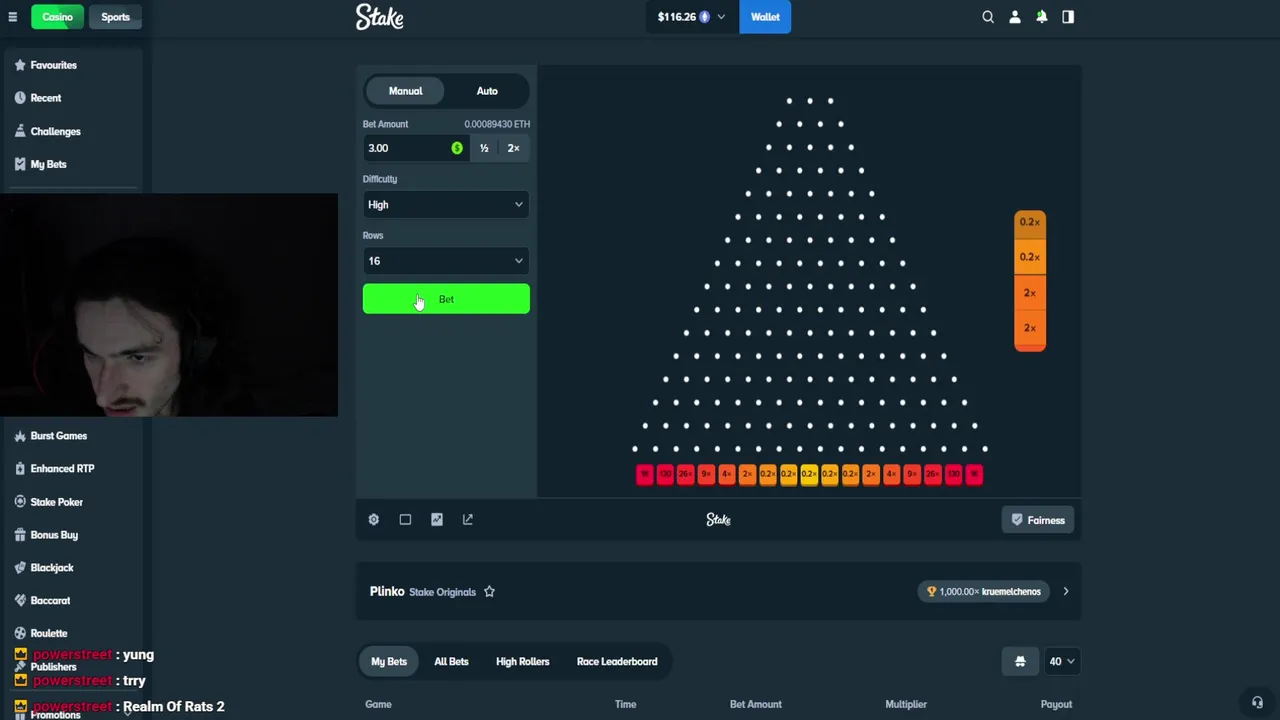This screenshot has width=1280, height=720.
Task: Double the bet amount with 2×
Action: pos(513,148)
